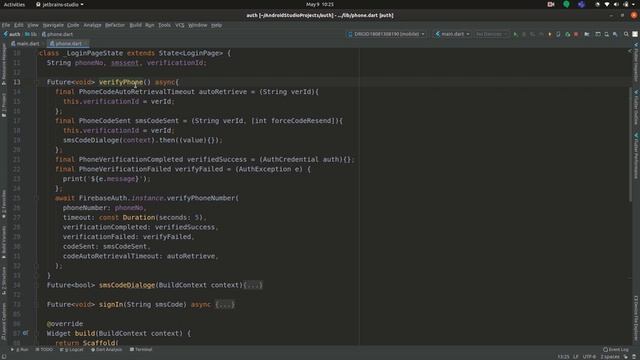
Task: Click the clock showing May 9 in top bar
Action: [x=320, y=4]
